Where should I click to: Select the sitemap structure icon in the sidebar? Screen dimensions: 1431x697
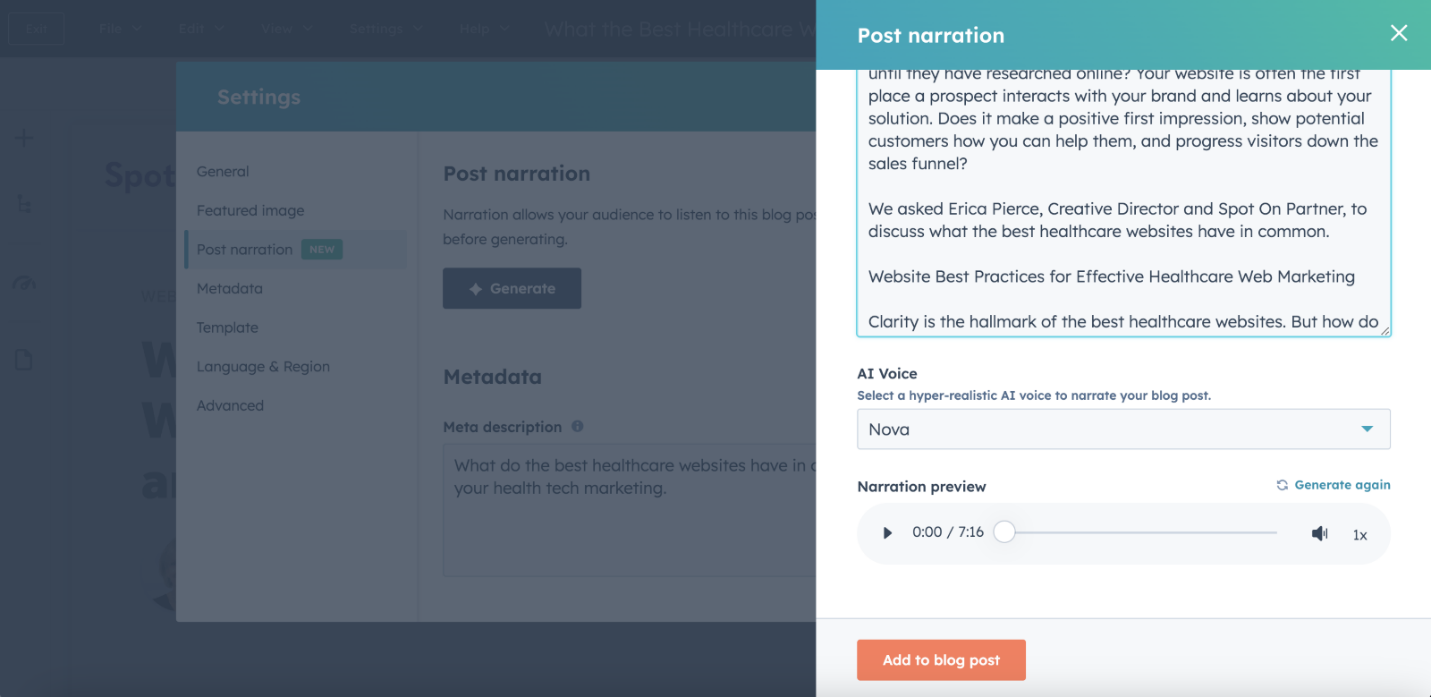[23, 204]
